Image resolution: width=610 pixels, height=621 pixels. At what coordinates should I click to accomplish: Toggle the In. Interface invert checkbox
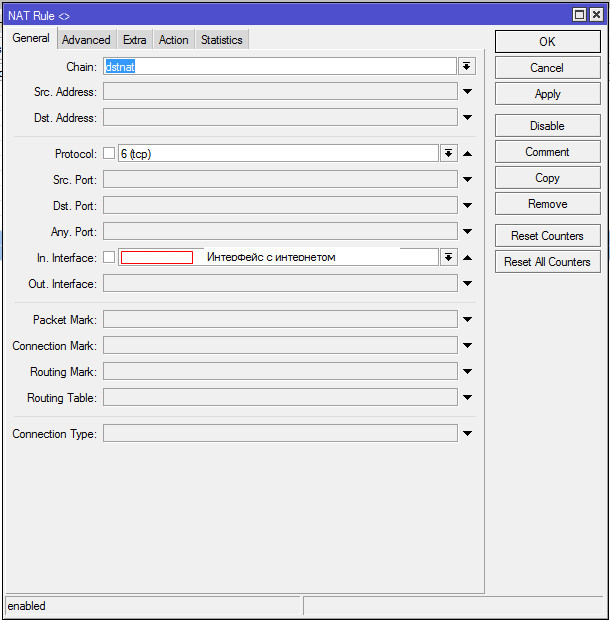(109, 257)
